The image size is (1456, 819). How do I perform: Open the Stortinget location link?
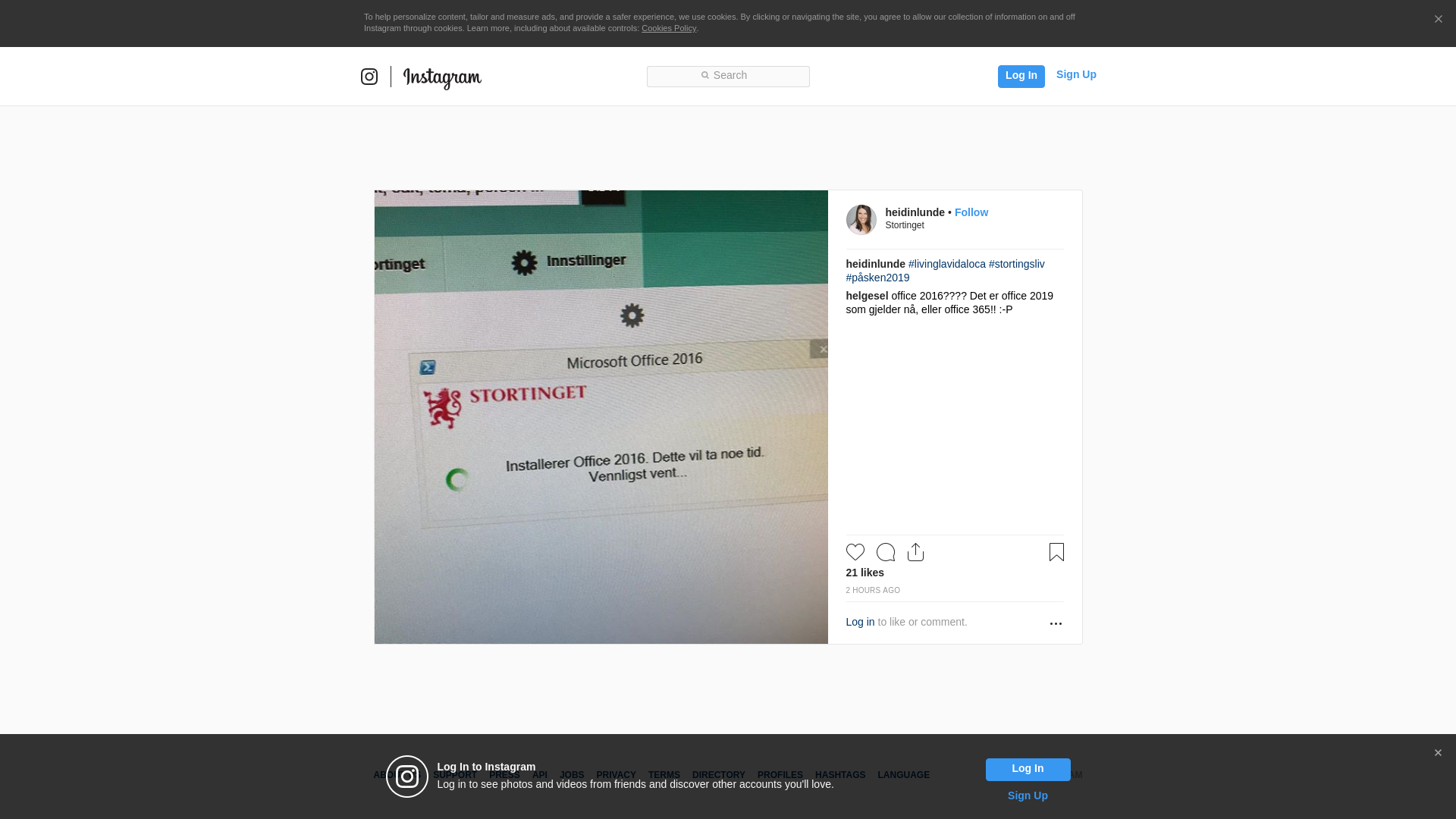[905, 225]
